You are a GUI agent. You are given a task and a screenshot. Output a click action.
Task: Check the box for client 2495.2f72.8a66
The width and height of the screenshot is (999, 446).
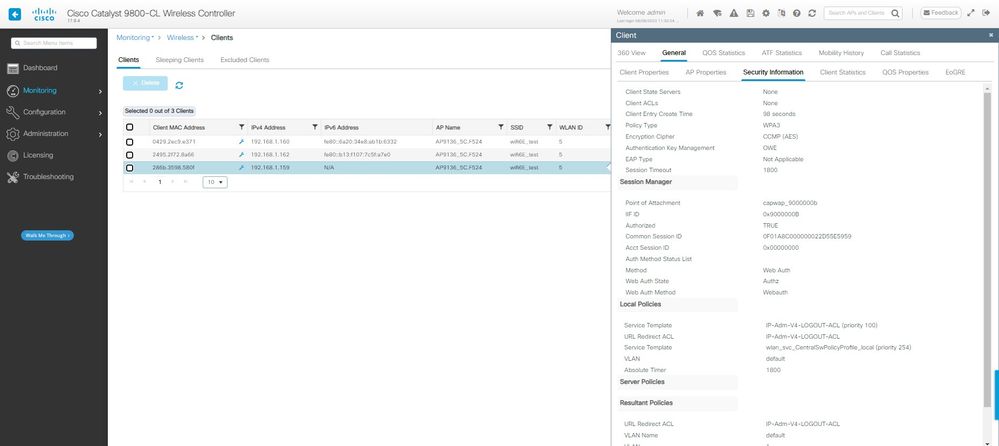(x=130, y=155)
